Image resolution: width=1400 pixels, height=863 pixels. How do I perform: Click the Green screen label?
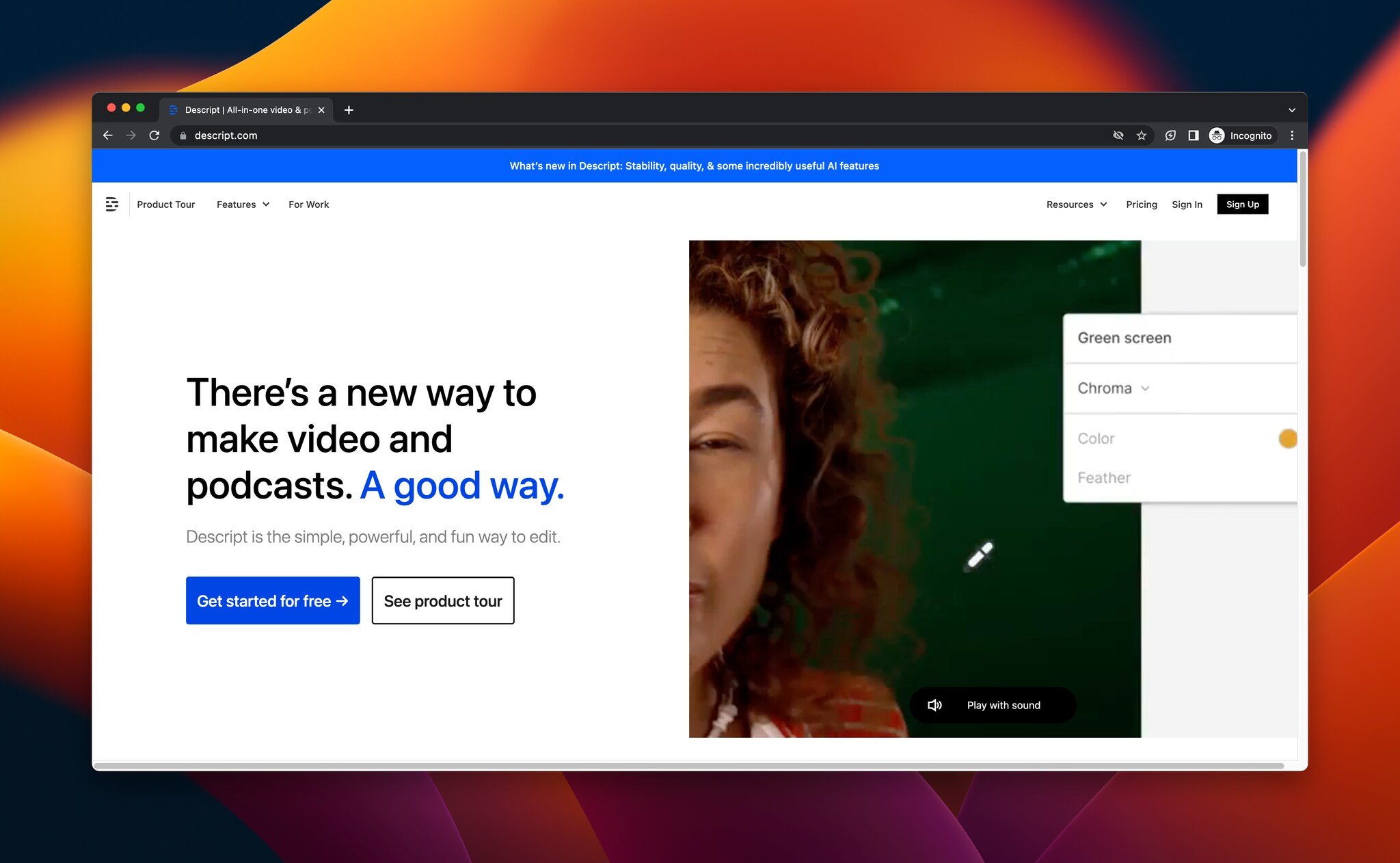(1125, 338)
